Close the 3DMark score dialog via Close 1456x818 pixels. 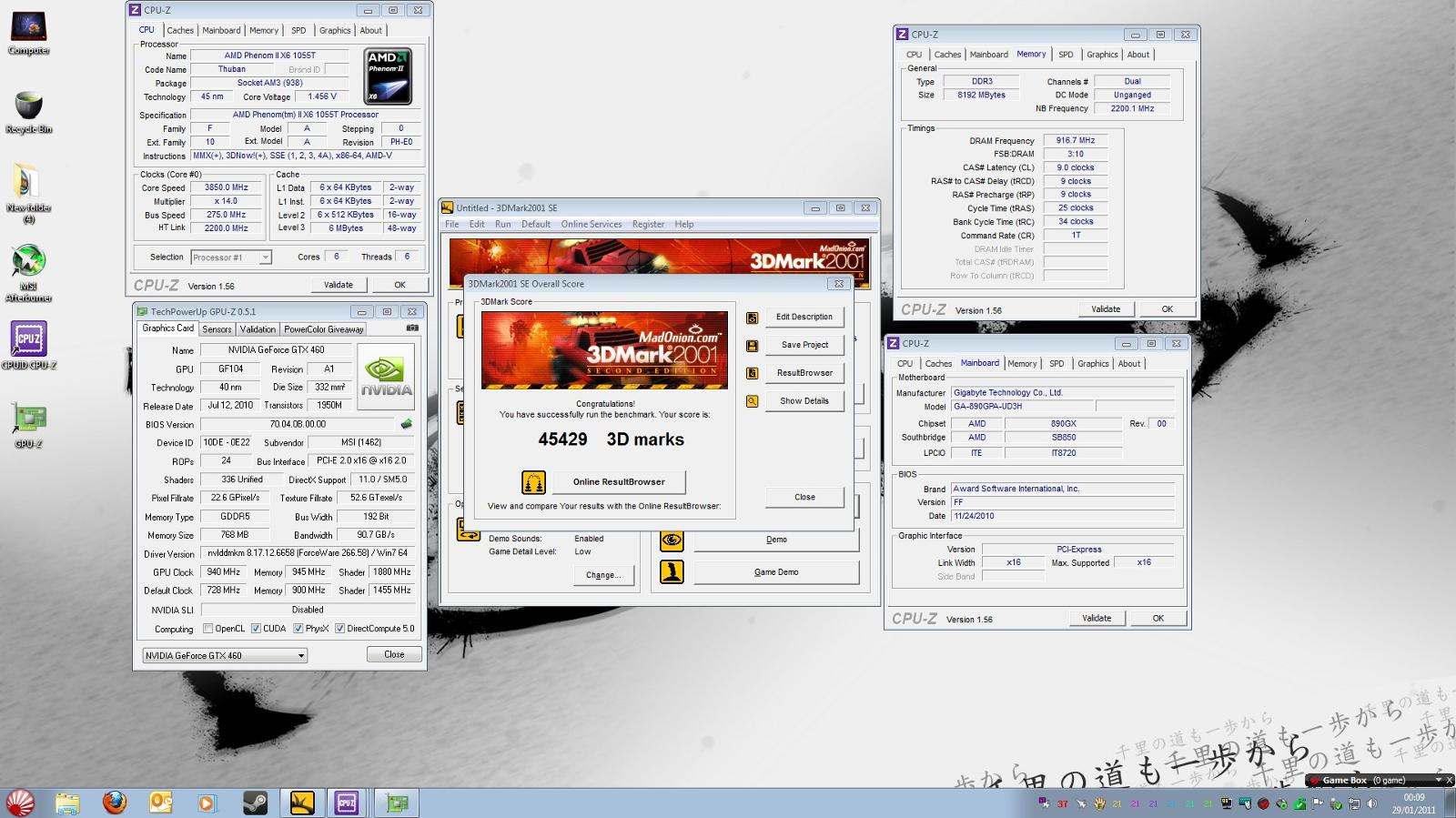804,498
